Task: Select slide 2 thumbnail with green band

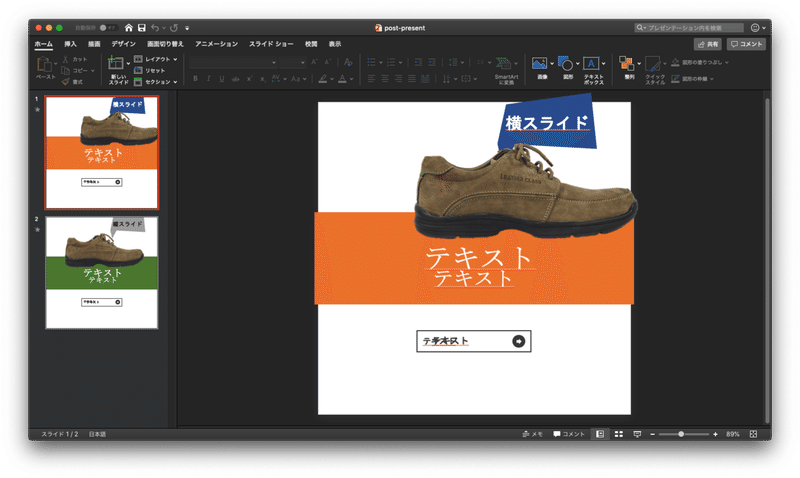Action: (102, 272)
